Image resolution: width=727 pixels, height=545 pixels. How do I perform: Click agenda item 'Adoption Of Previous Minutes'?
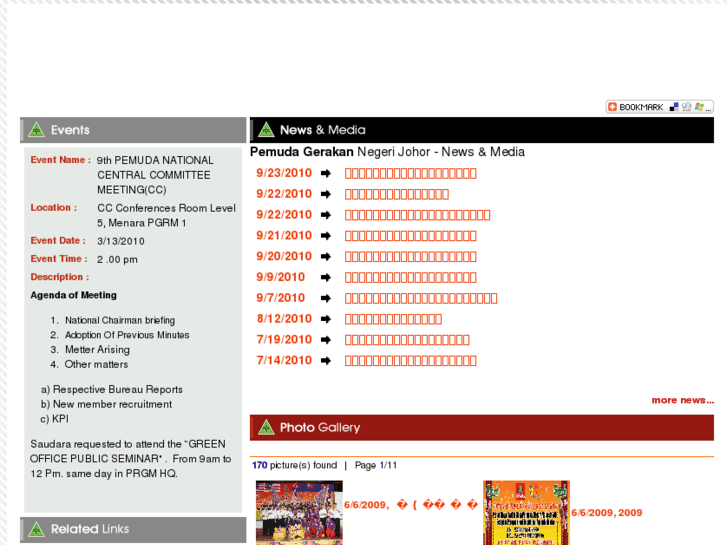click(x=127, y=335)
